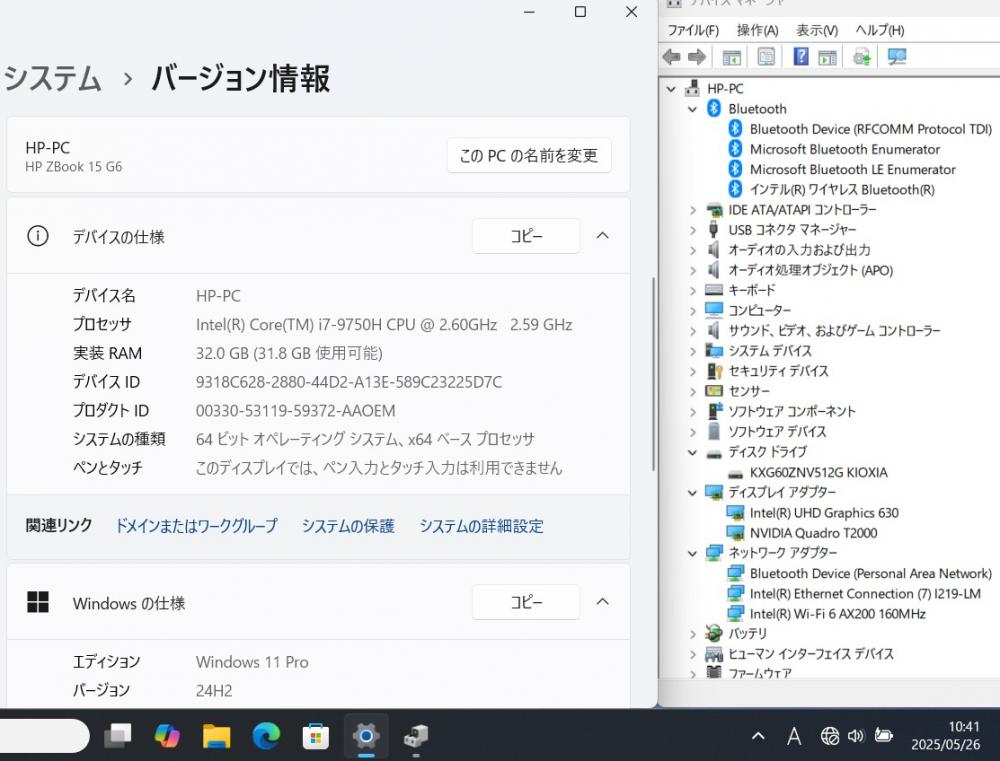This screenshot has height=761, width=1000.
Task: Select KXG60ZNV512G KIOXIA disk drive
Action: 818,473
